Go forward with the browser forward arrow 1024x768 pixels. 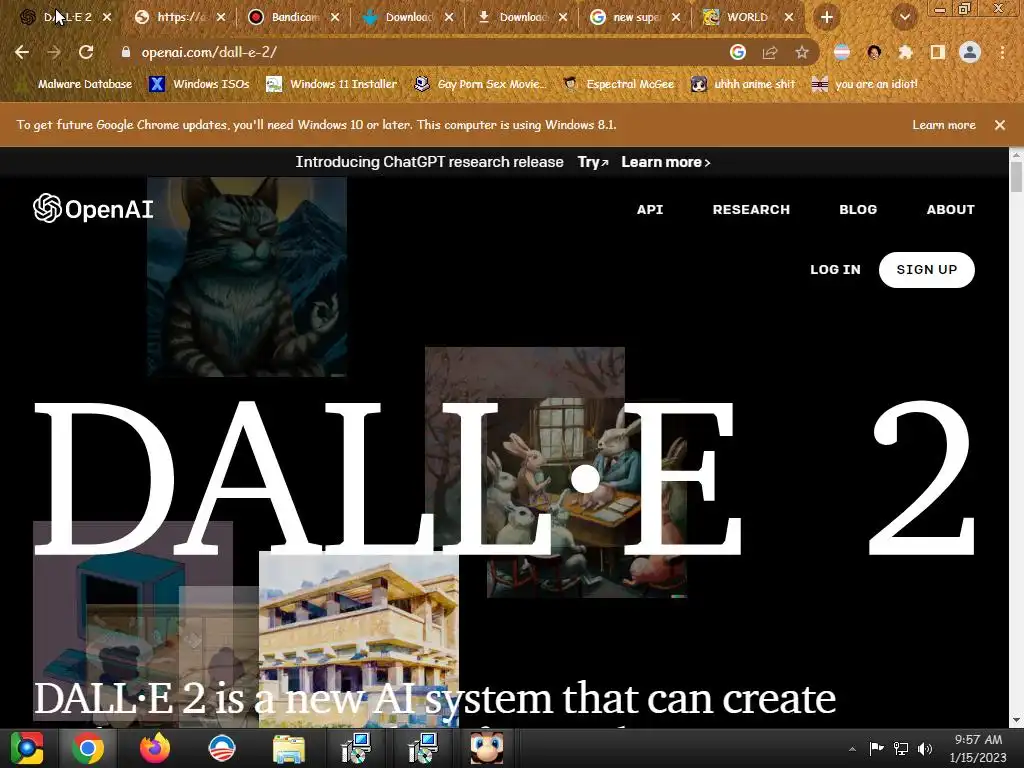coord(54,52)
